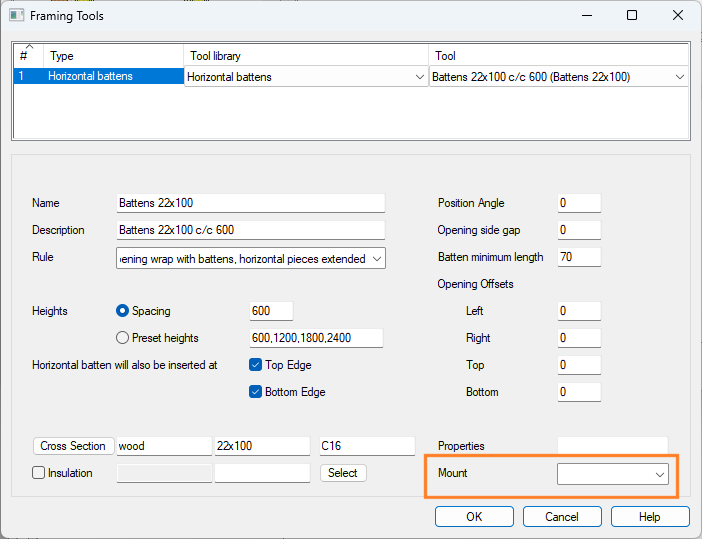Screen dimensions: 702x539
Task: Enable the Insulation checkbox
Action: pyautogui.click(x=39, y=473)
